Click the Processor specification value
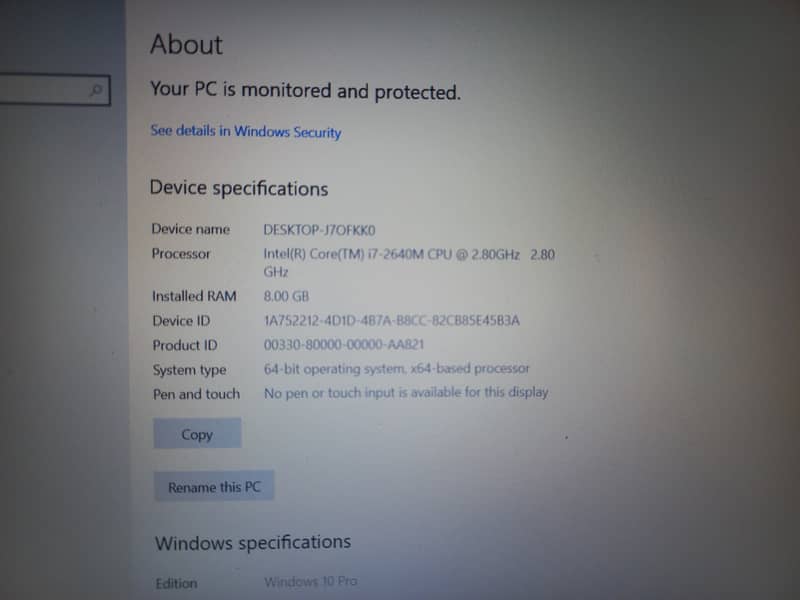 coord(409,262)
